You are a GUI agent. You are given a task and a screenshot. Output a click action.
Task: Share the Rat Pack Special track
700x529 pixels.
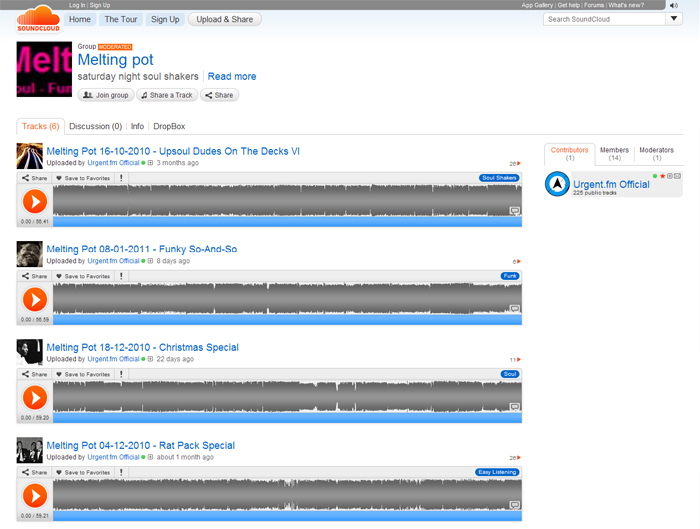[34, 472]
